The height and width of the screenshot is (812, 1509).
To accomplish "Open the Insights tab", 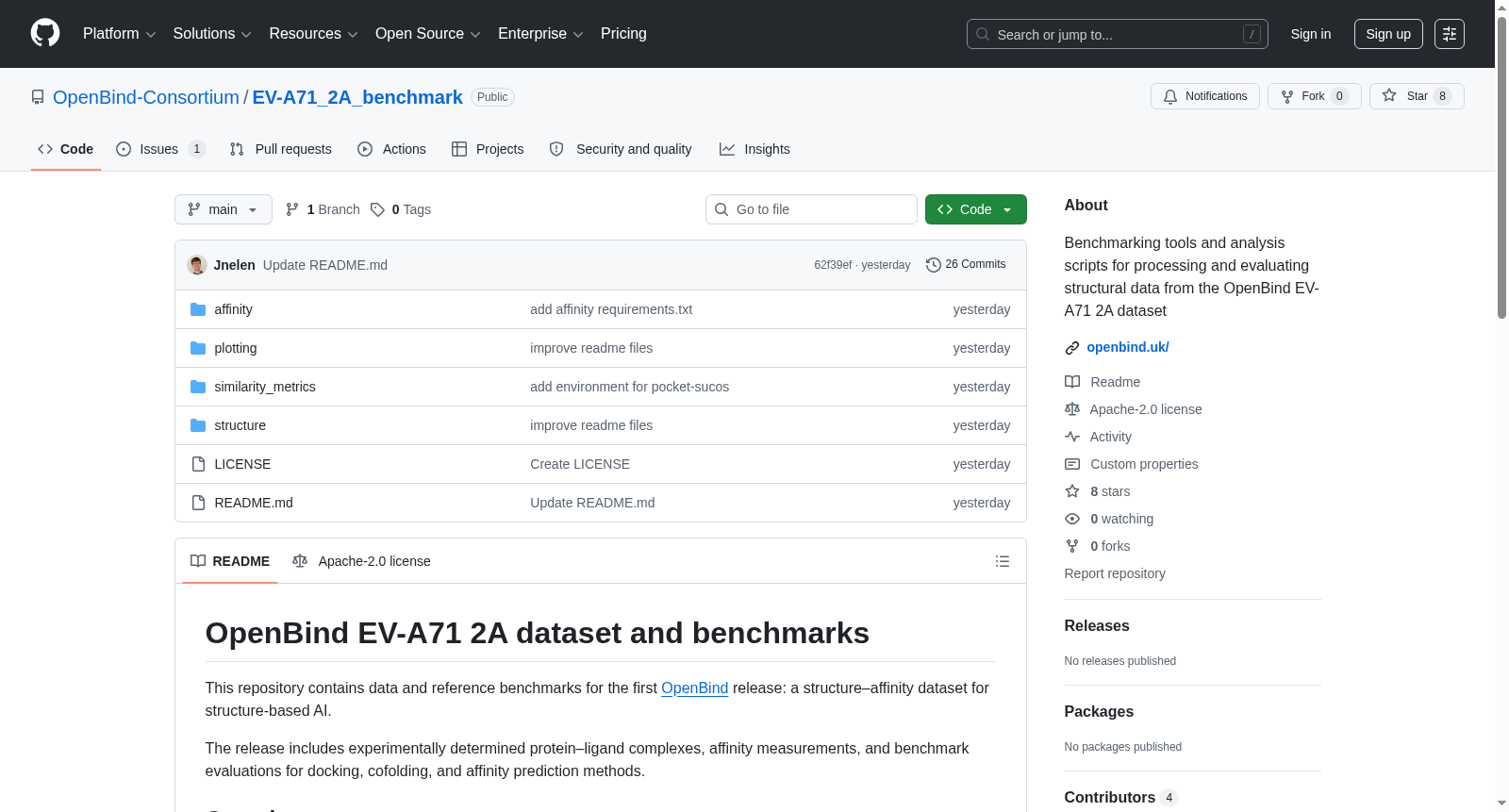I will (x=754, y=149).
